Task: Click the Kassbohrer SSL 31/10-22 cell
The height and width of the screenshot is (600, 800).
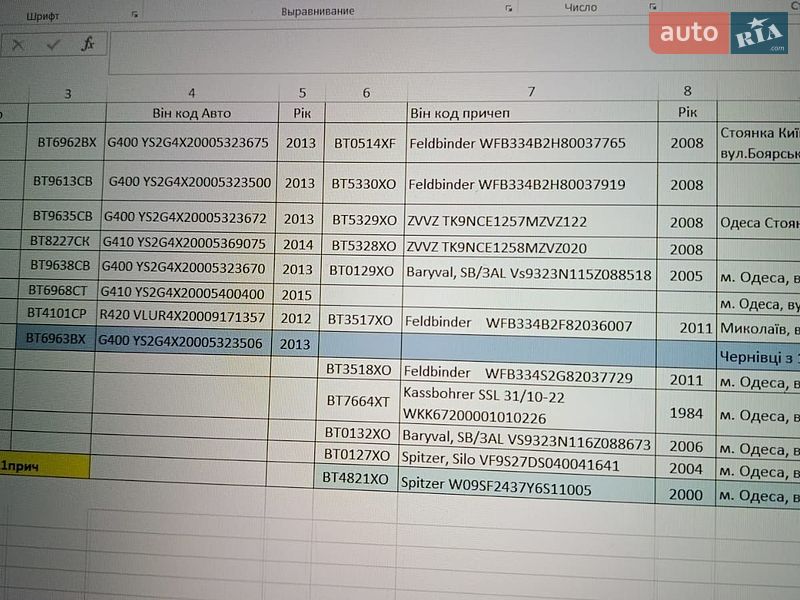Action: click(x=528, y=406)
